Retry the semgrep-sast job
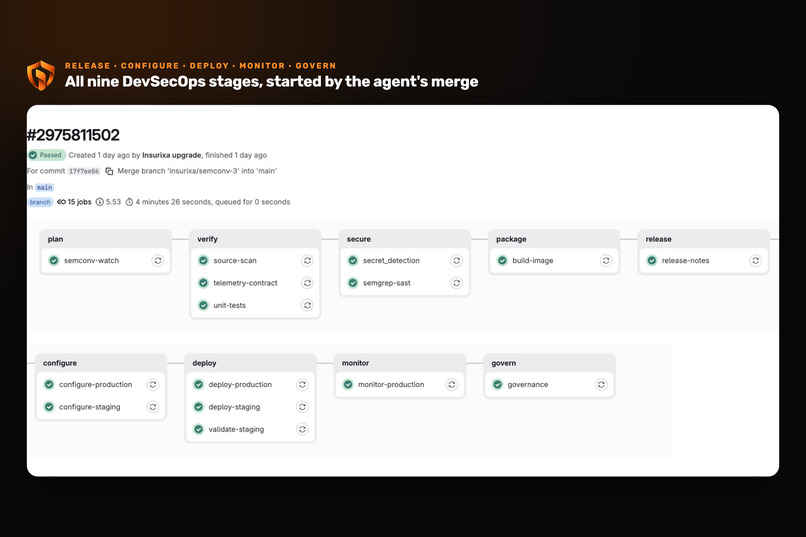This screenshot has height=537, width=806. click(x=456, y=283)
